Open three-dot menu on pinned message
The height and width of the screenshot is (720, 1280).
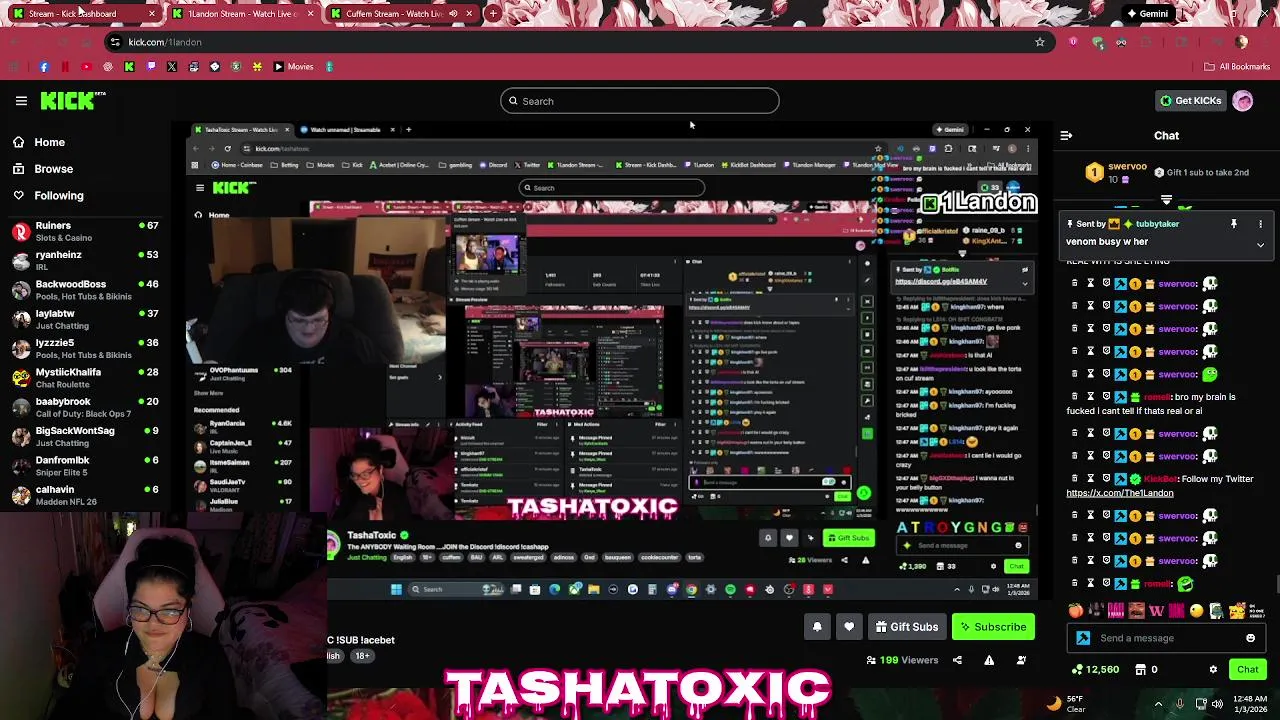(x=1260, y=224)
